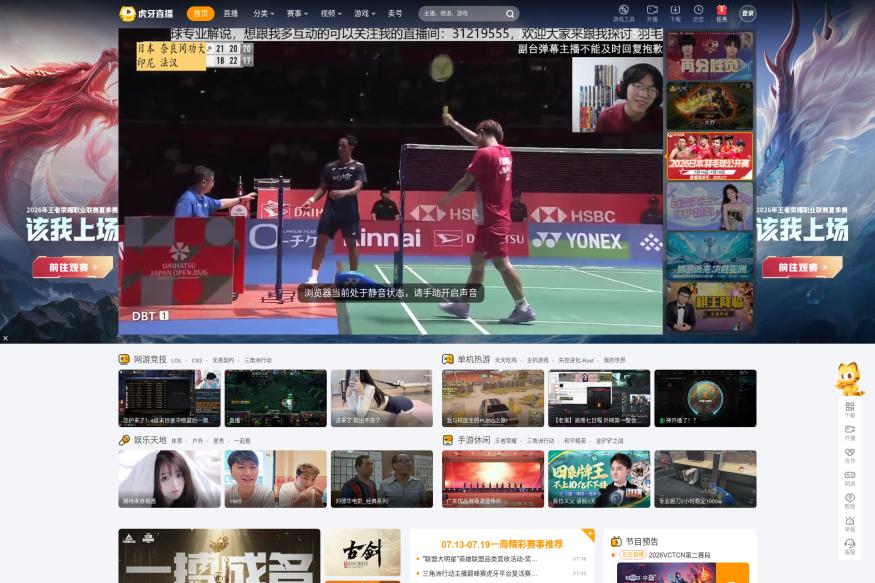Open the 三角洲行动 link under 网游竞技
Viewport: 875px width, 583px height.
point(258,360)
